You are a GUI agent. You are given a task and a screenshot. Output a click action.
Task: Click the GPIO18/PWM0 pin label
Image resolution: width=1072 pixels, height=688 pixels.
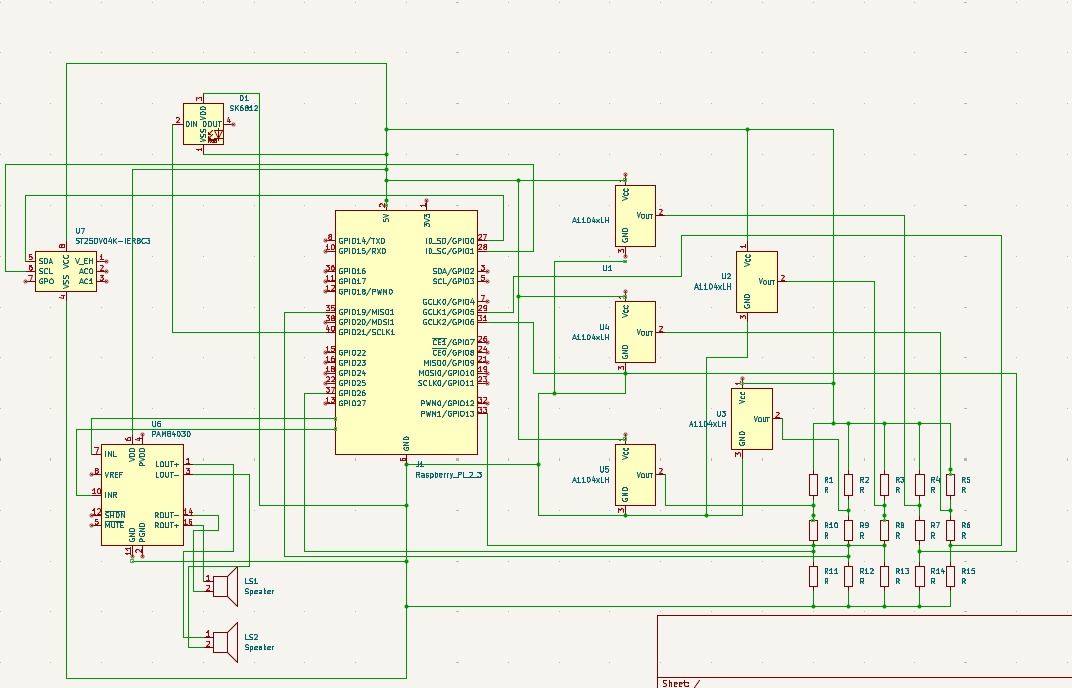coord(366,292)
